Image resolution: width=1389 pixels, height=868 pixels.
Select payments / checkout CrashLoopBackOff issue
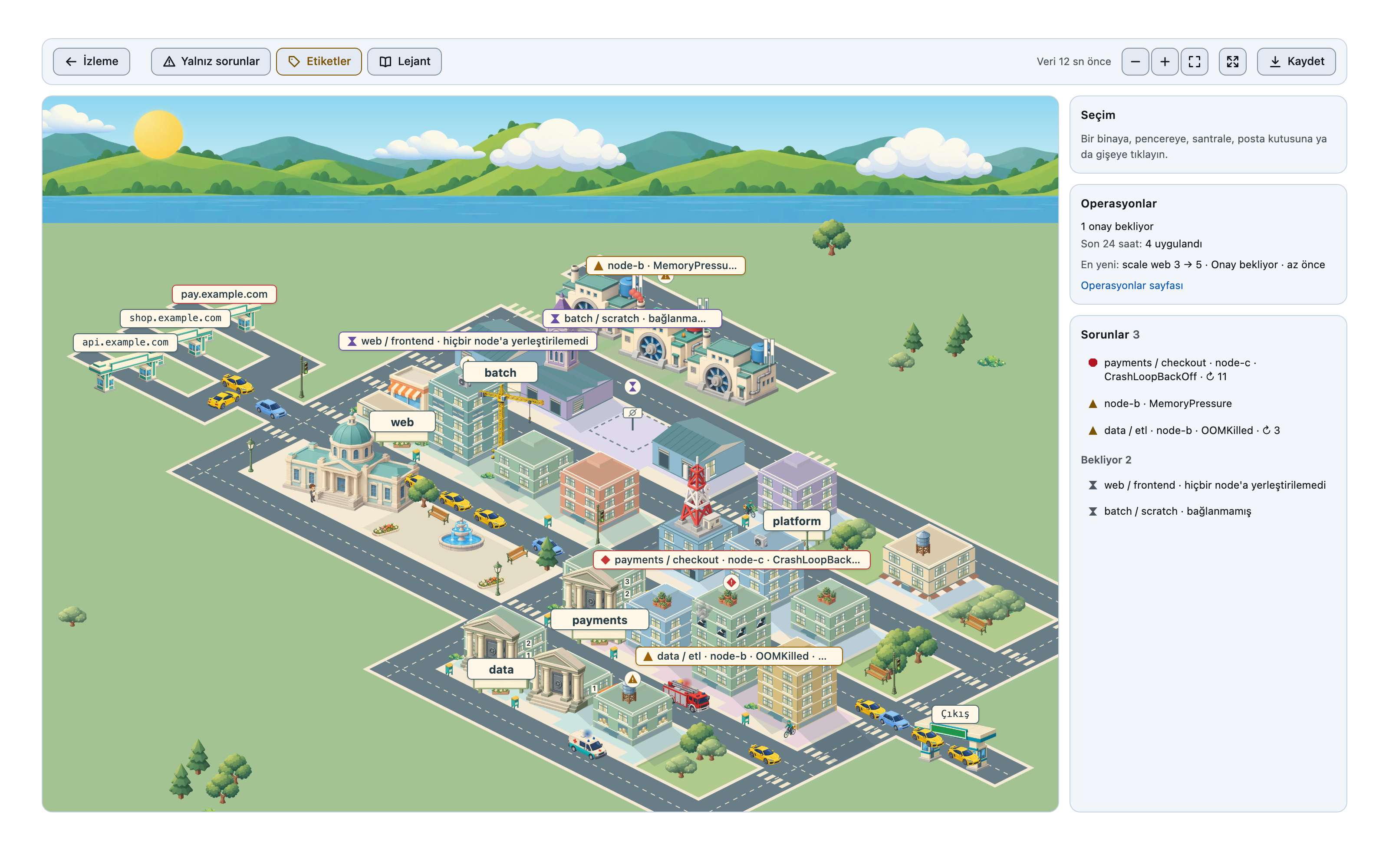pos(1207,369)
